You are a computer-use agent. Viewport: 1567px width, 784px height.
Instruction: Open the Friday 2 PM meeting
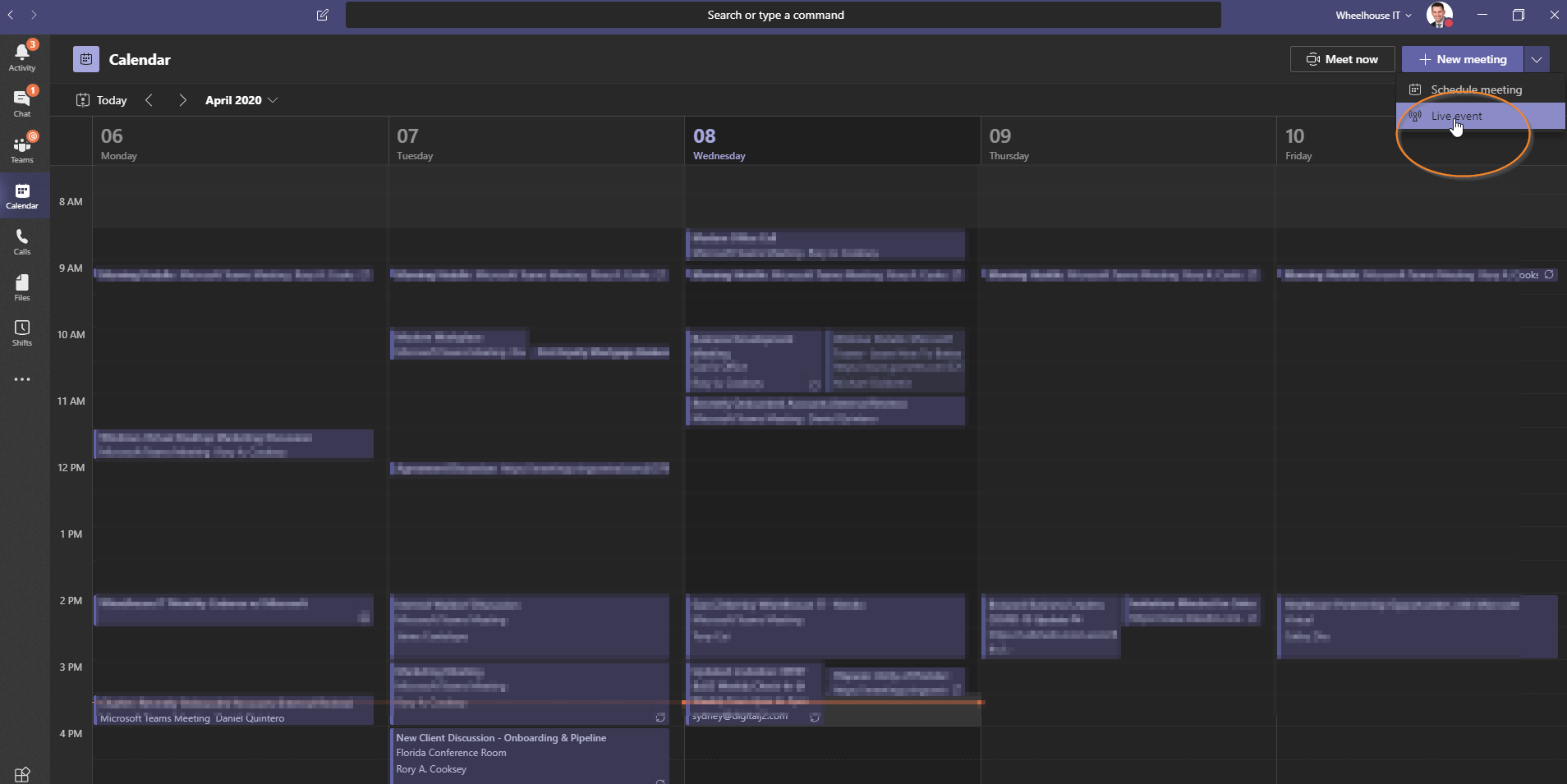click(1418, 627)
